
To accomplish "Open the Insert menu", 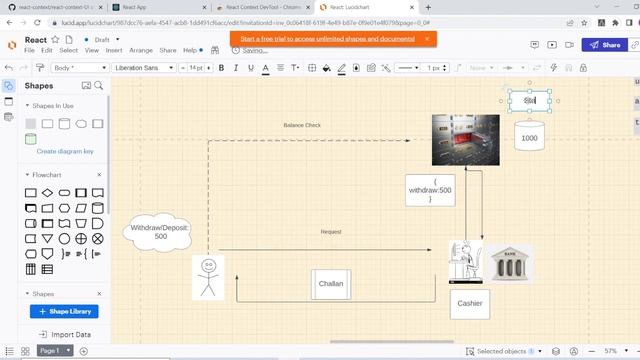I will tap(114, 50).
